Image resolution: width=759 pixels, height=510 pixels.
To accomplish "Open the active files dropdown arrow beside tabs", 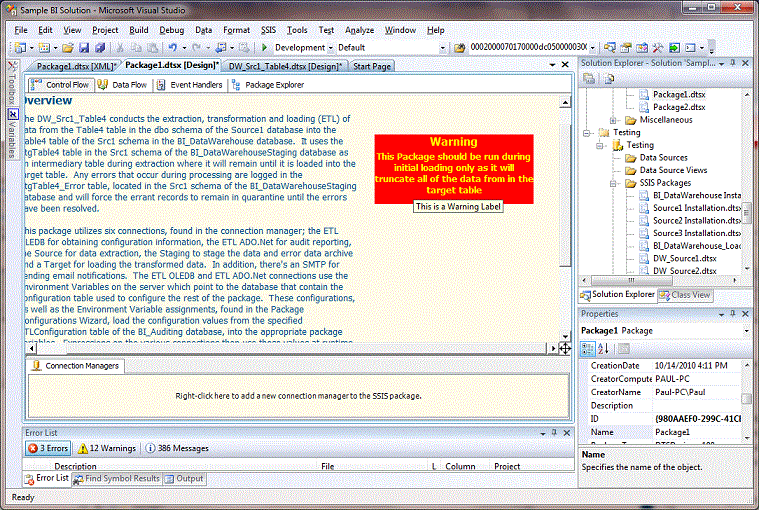I will (x=552, y=64).
